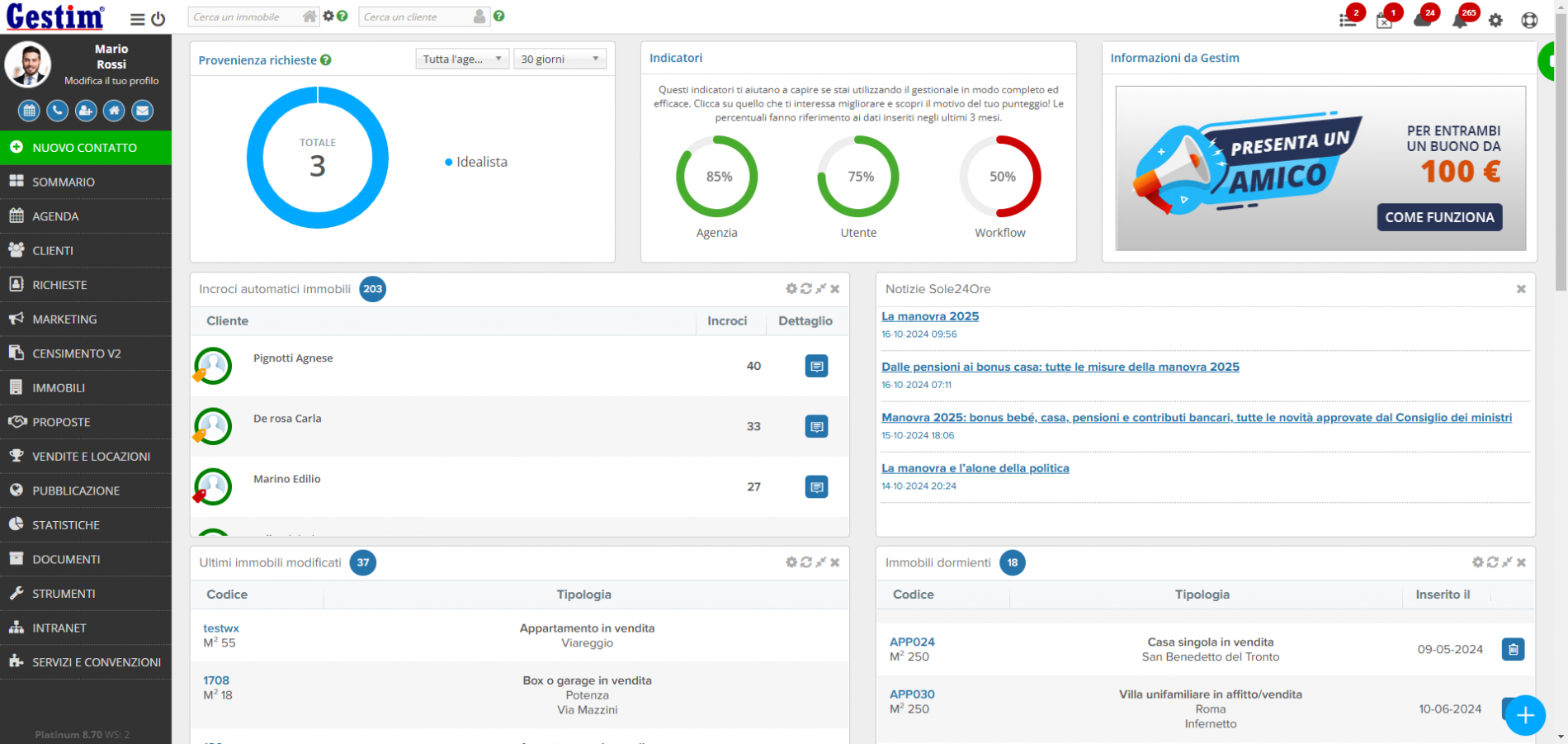The width and height of the screenshot is (1568, 744).
Task: Click the Workflow 50% indicator gauge
Action: click(x=1000, y=177)
